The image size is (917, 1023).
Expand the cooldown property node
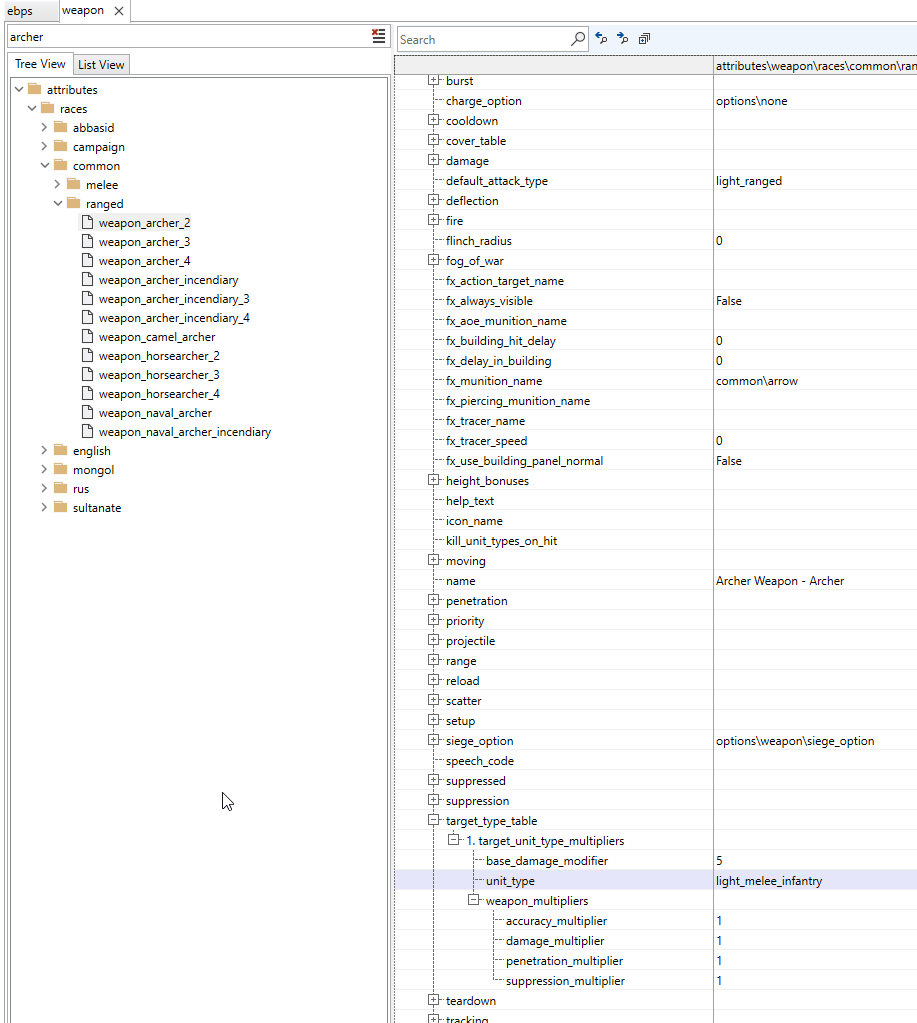(434, 120)
